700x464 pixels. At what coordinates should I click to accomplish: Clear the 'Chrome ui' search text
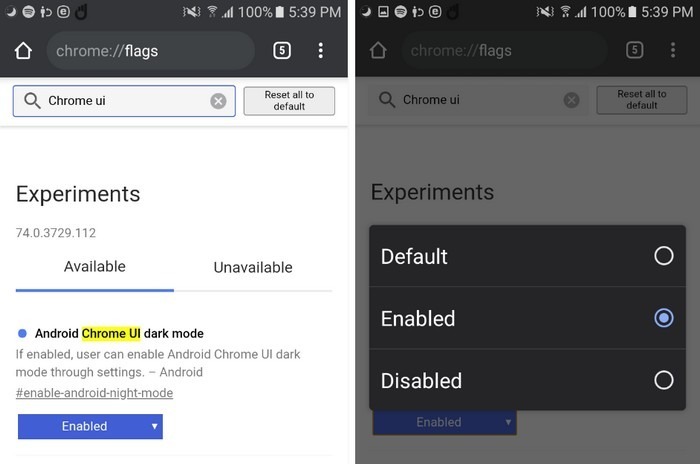coord(218,101)
